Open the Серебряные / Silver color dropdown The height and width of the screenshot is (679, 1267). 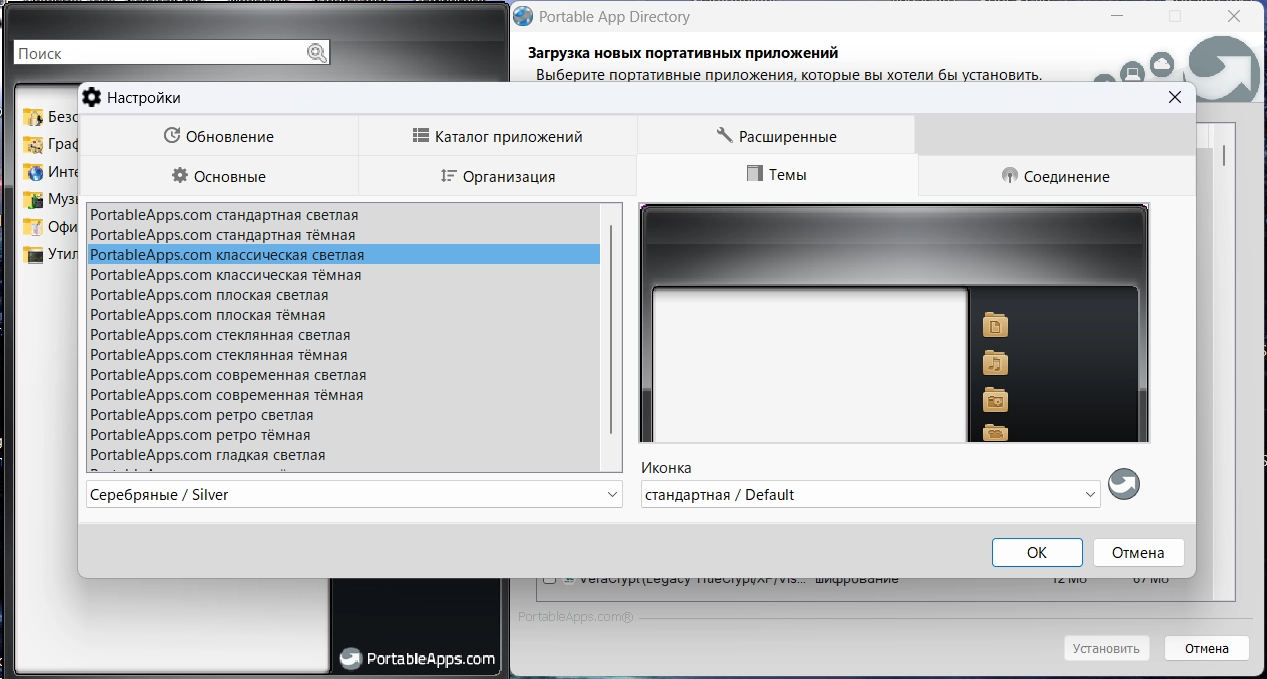tap(354, 494)
